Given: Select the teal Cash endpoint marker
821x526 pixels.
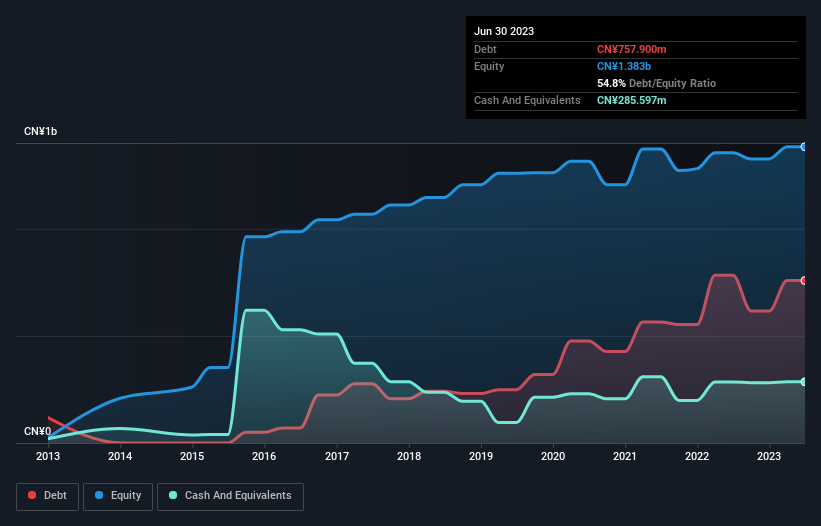Looking at the screenshot, I should (804, 382).
